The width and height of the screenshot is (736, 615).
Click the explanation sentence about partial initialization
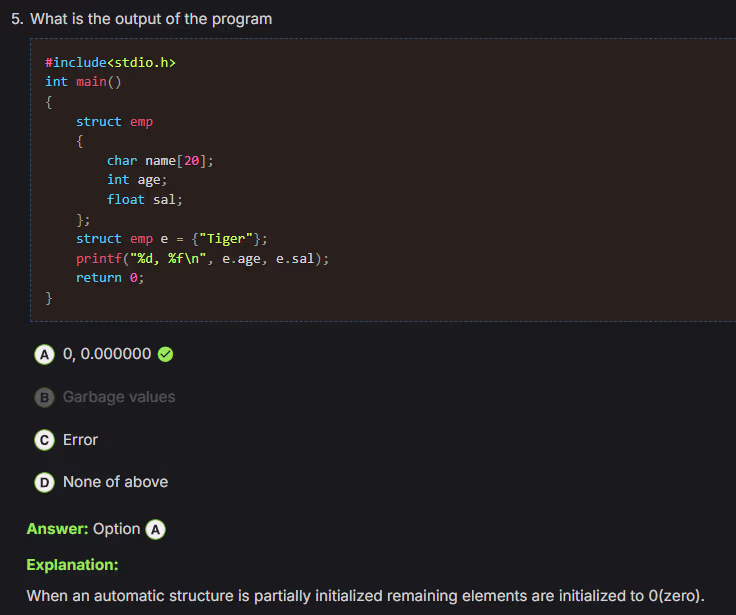(x=365, y=596)
